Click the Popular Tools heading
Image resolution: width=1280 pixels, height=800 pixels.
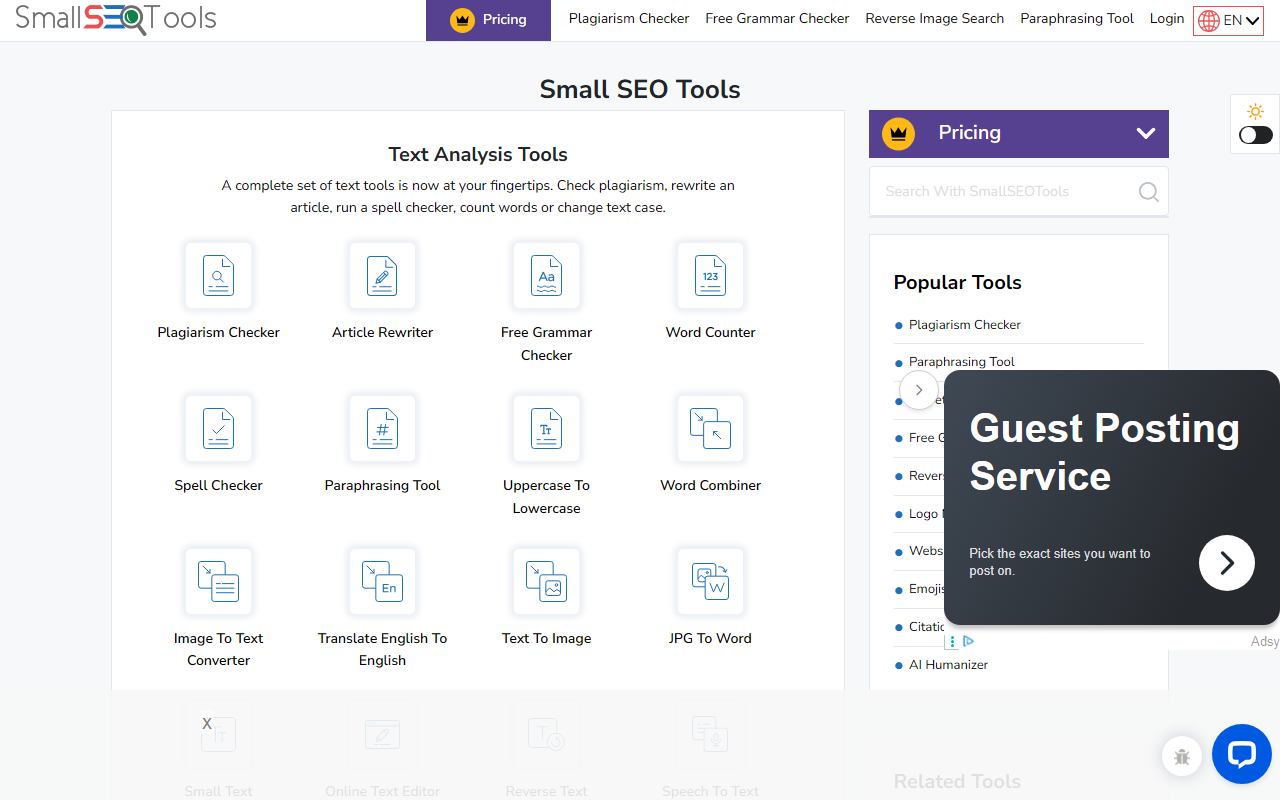pyautogui.click(x=957, y=282)
